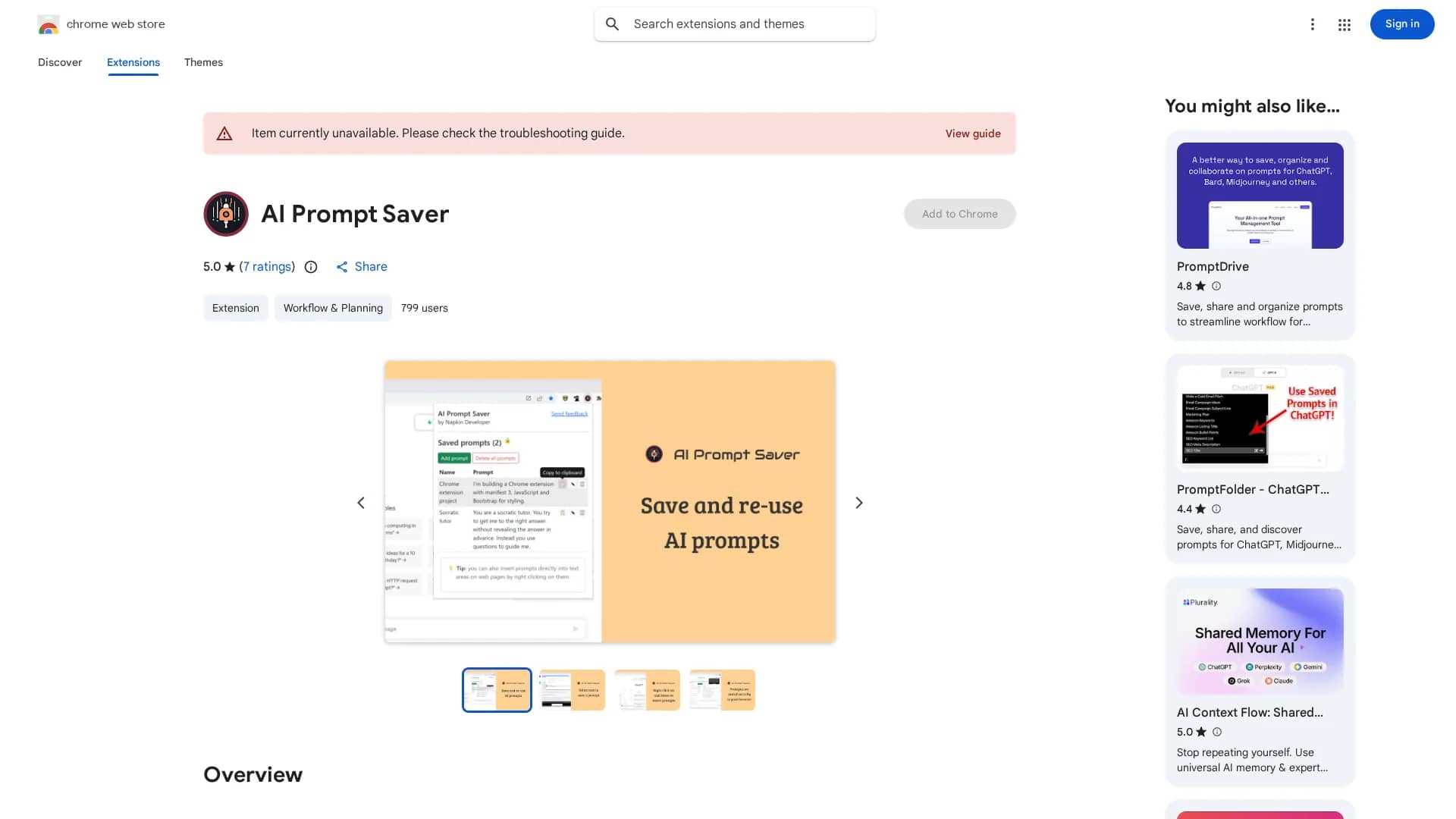The height and width of the screenshot is (819, 1456).
Task: Click the Extension category chip
Action: [x=236, y=308]
